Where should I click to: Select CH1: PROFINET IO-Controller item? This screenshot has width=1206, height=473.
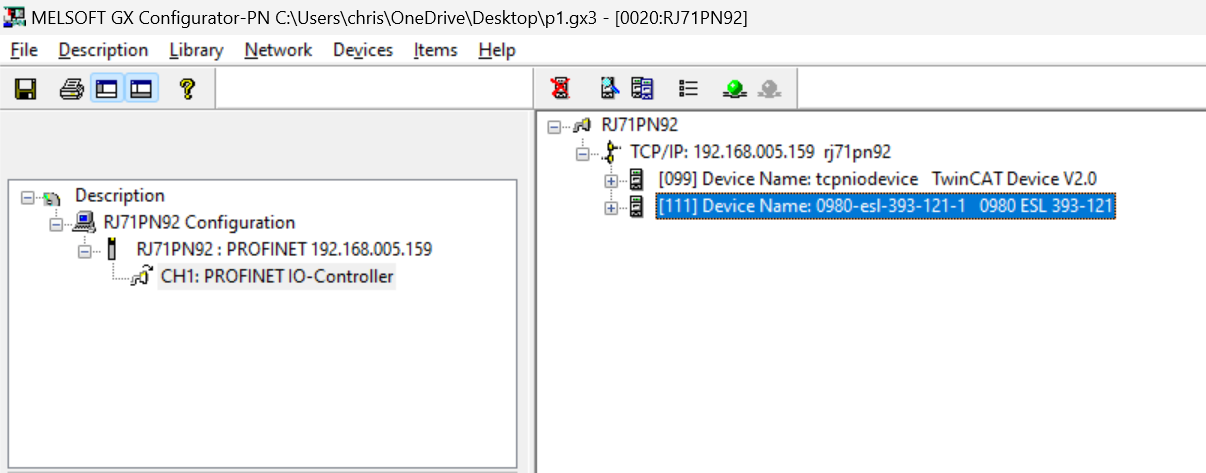pyautogui.click(x=277, y=277)
